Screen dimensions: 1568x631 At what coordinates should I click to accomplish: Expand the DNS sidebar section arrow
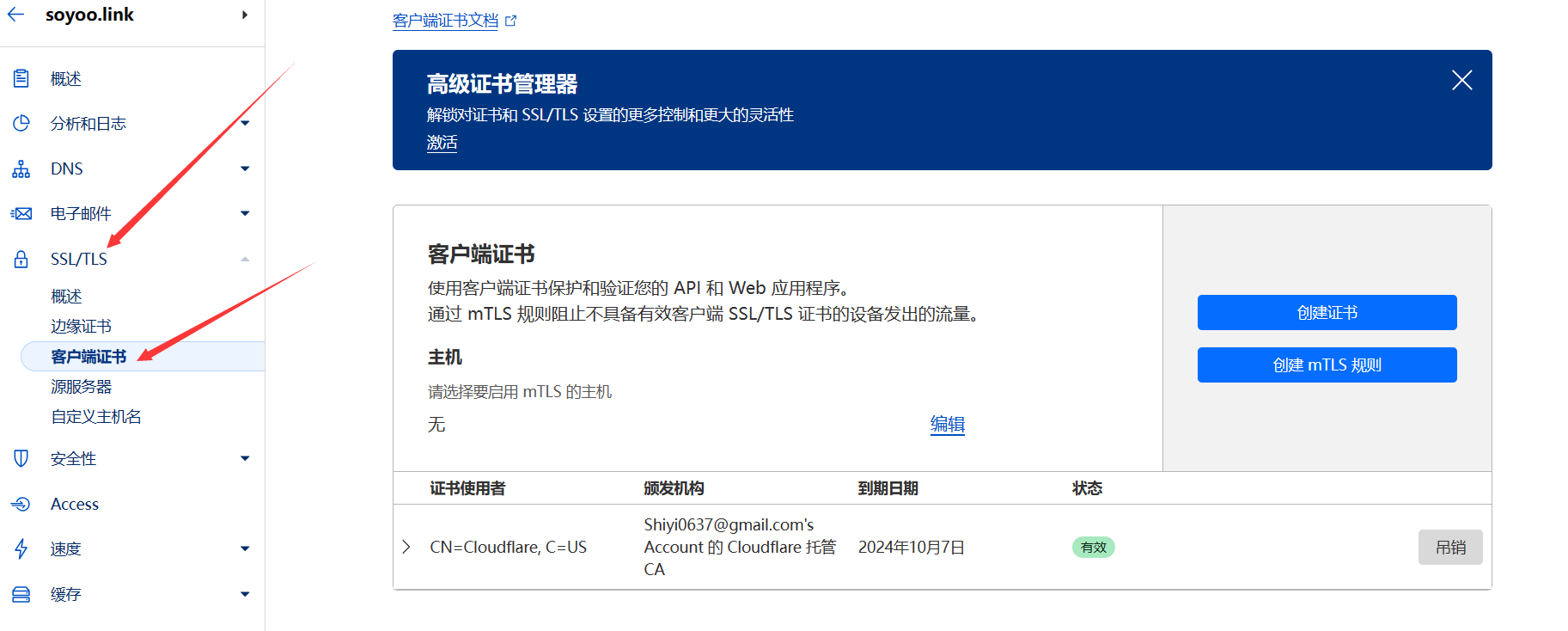click(245, 168)
